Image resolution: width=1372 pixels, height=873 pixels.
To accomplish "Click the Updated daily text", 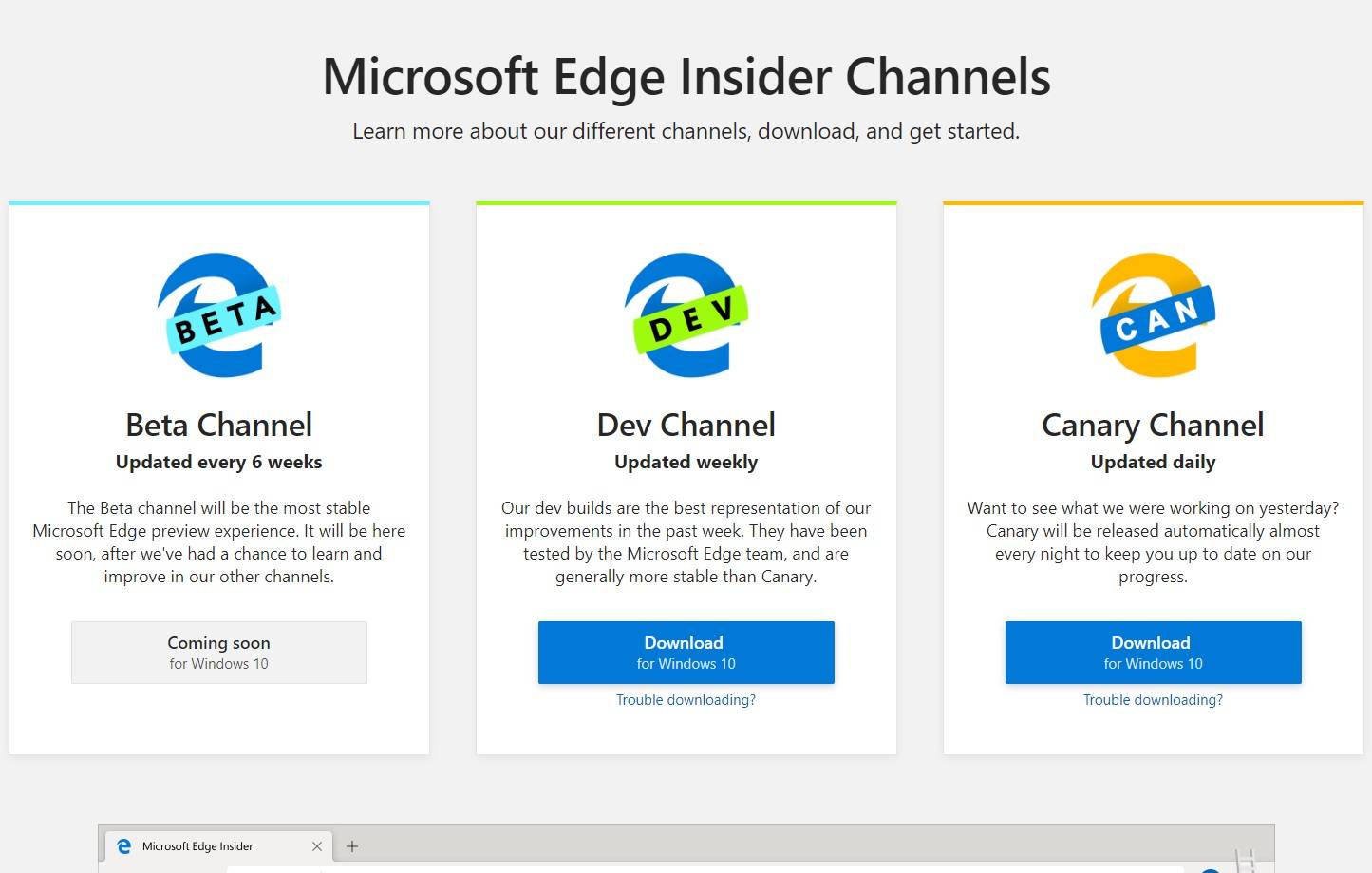I will 1154,463.
